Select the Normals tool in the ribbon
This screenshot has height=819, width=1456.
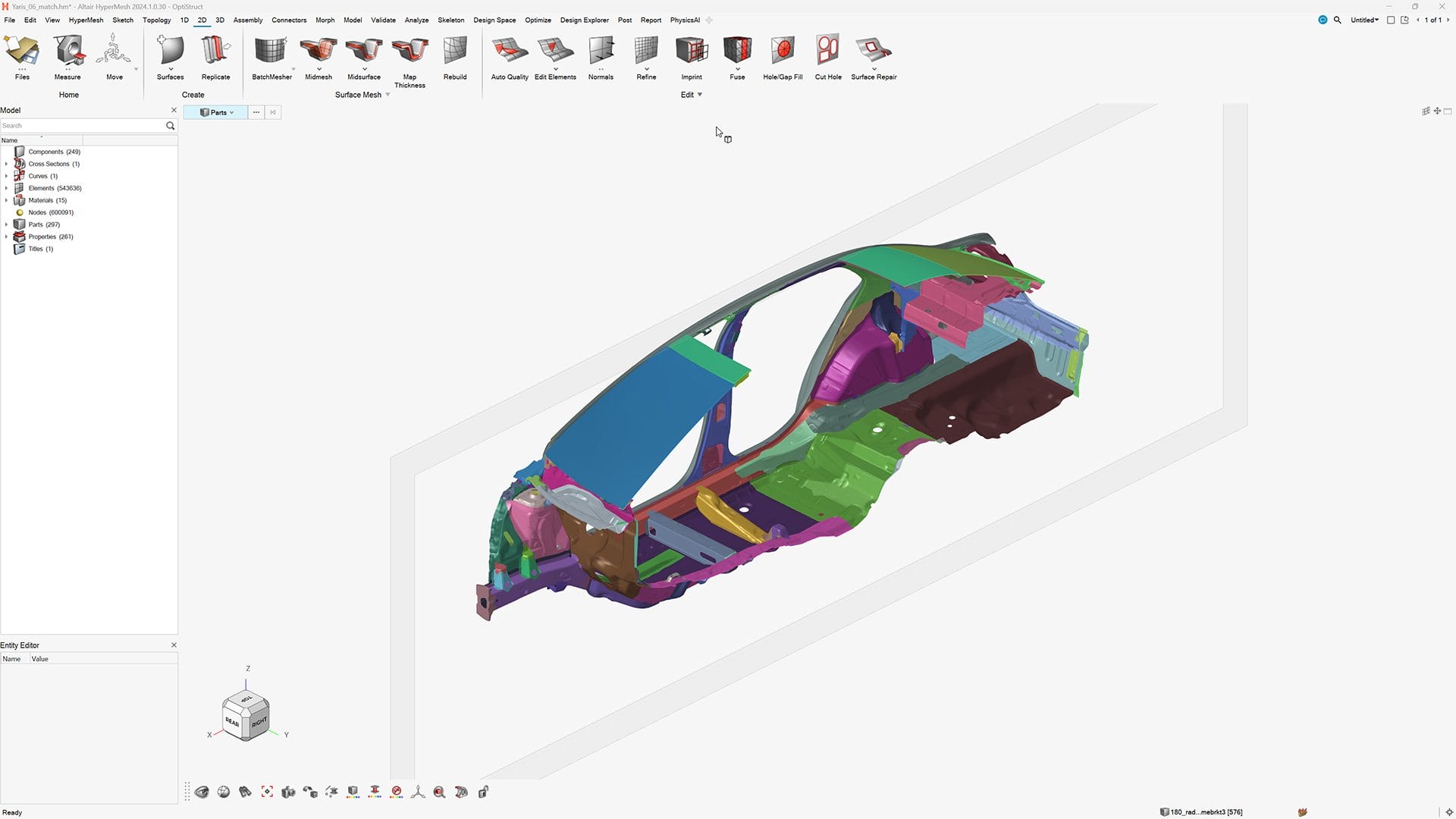tap(600, 55)
